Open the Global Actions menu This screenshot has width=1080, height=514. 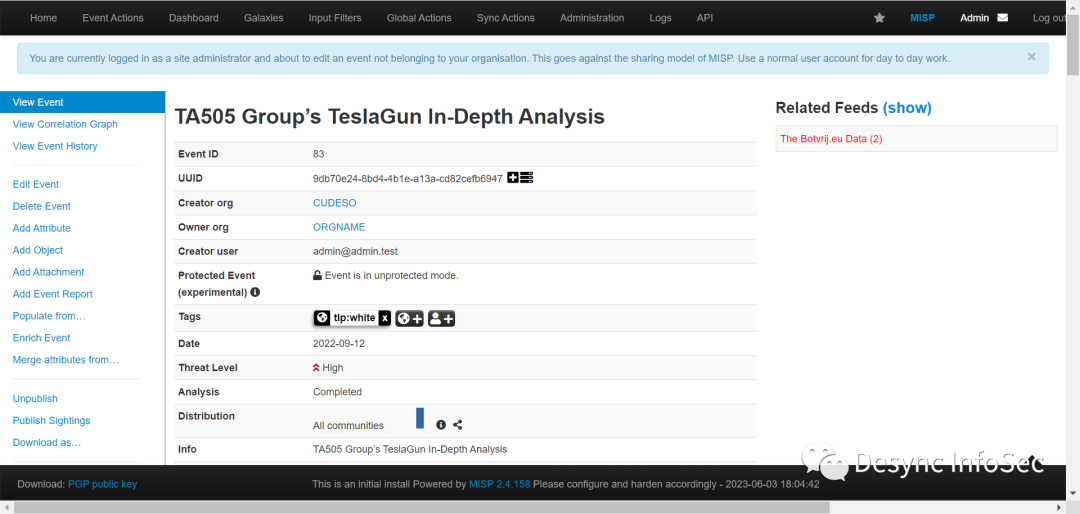coord(419,18)
